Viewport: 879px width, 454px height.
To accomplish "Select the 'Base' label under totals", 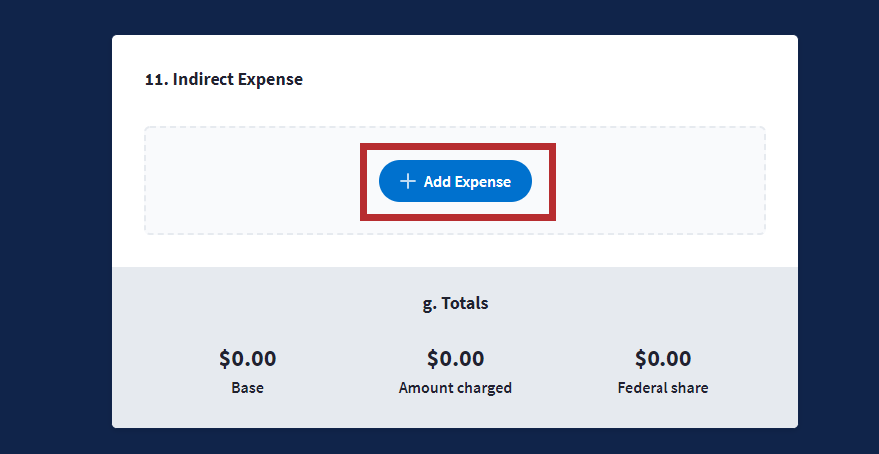I will point(247,388).
